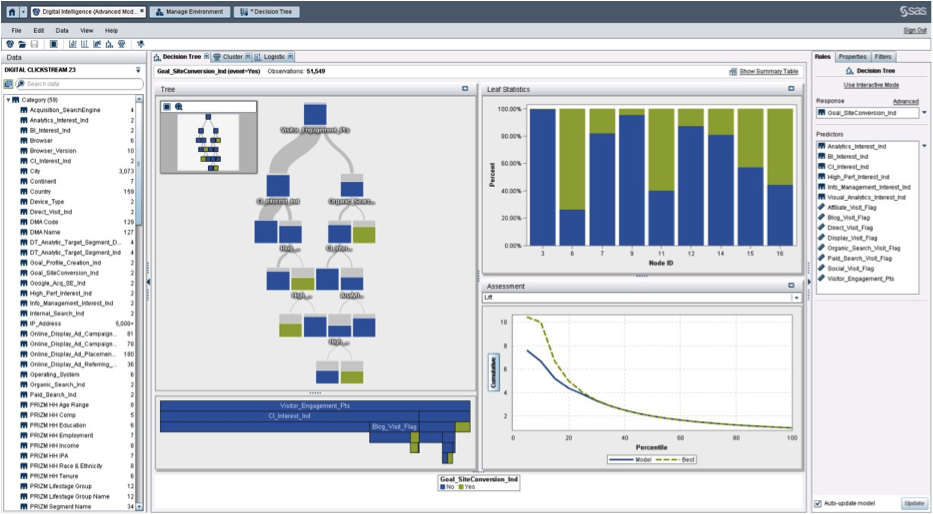Maximize the Leaf Statistics pane
Viewport: 933px width, 514px height.
coord(791,89)
